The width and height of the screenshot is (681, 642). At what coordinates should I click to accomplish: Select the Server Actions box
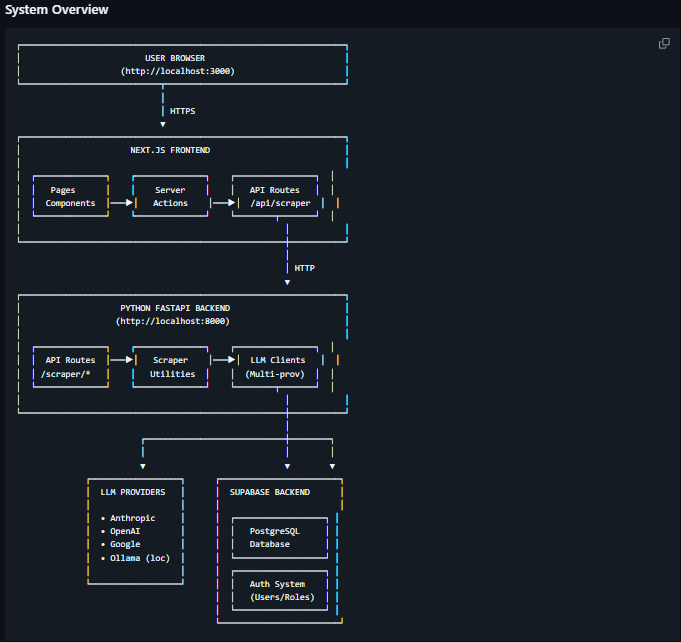click(170, 196)
